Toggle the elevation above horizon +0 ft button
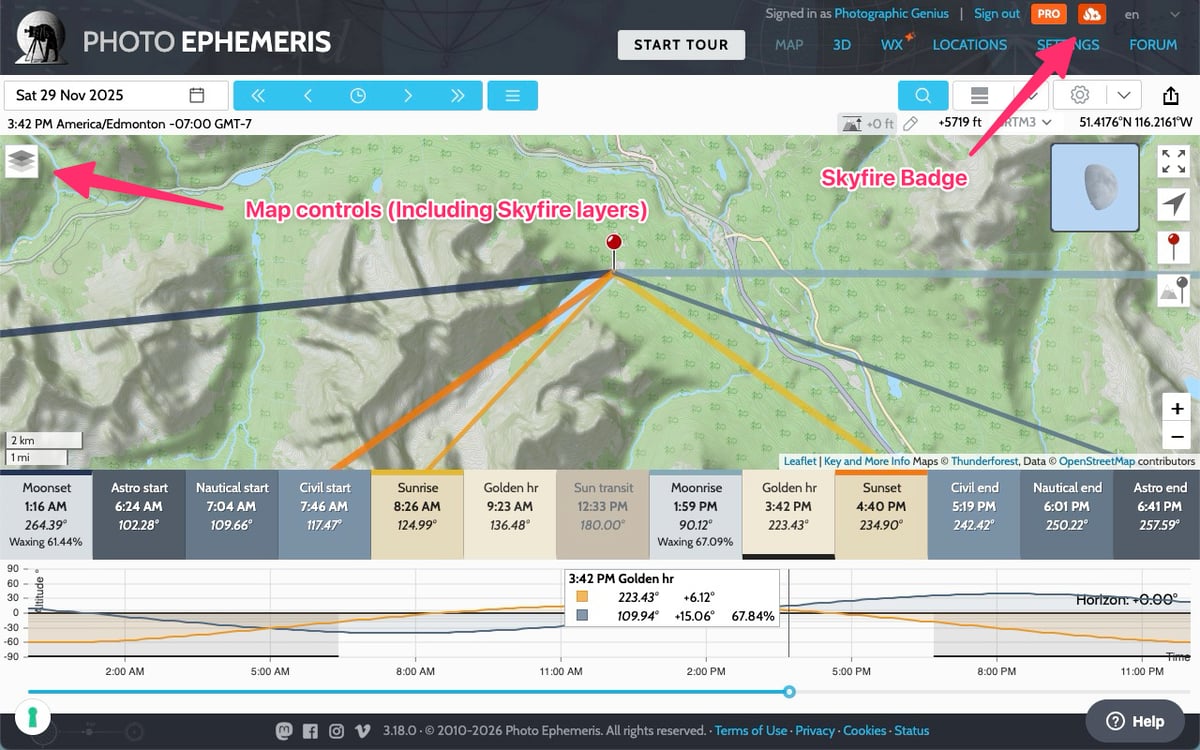1200x750 pixels. 866,123
